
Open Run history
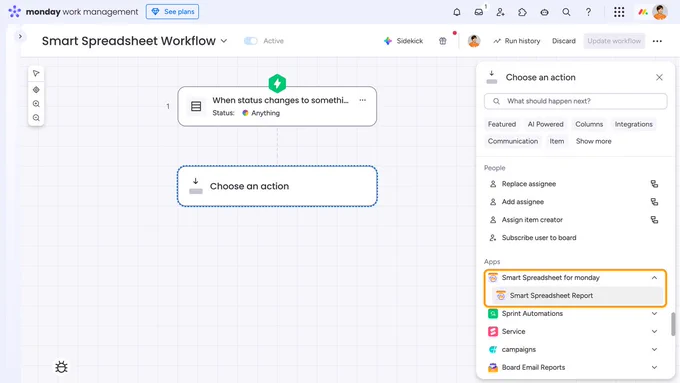517,41
